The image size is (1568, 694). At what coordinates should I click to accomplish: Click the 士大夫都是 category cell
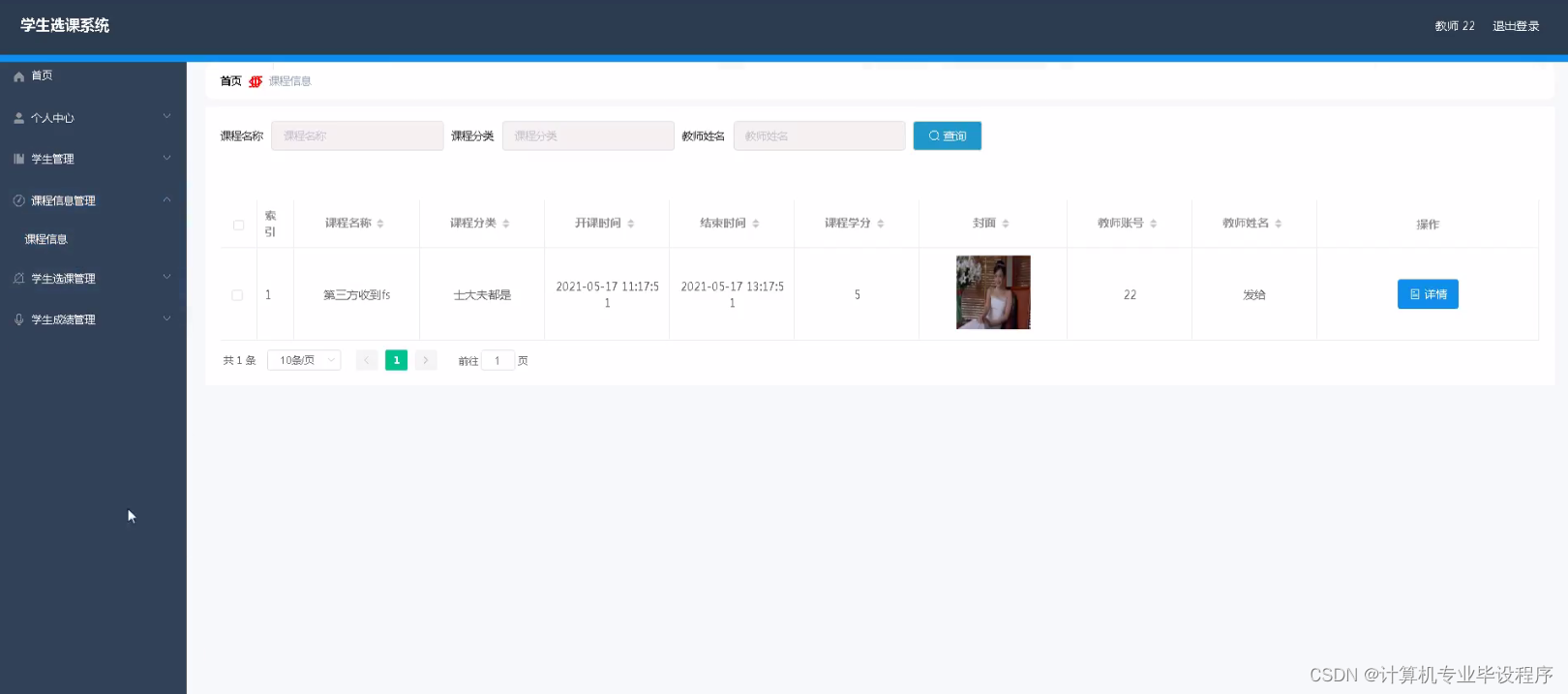482,295
